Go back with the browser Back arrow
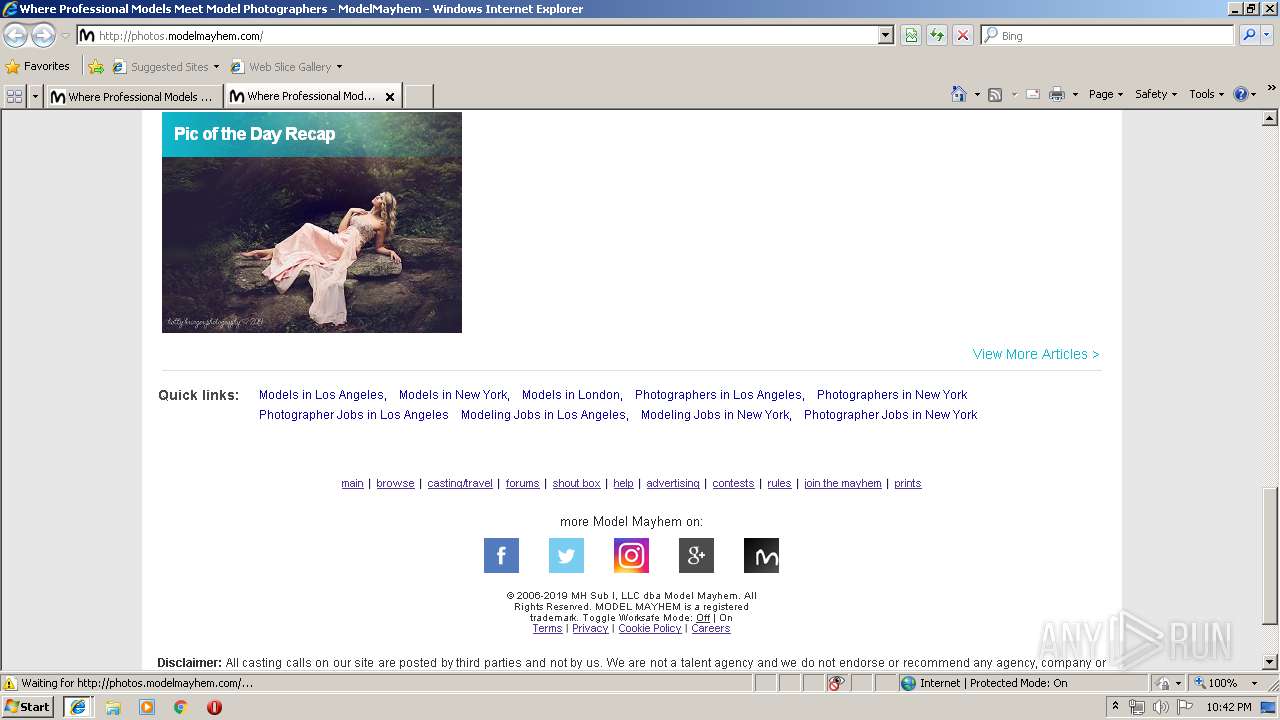Viewport: 1280px width, 720px height. click(16, 36)
